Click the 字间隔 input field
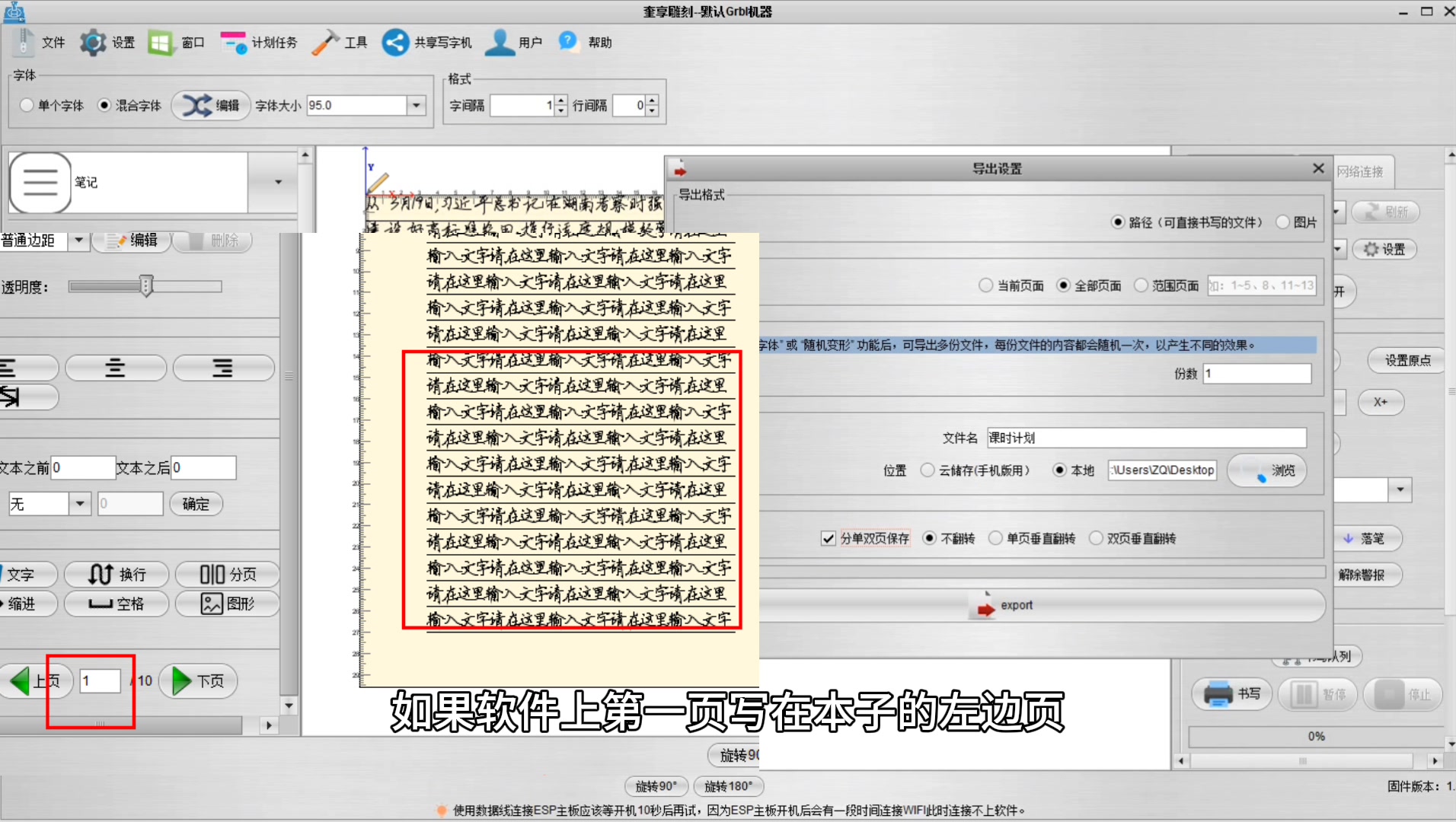1456x822 pixels. pyautogui.click(x=522, y=105)
